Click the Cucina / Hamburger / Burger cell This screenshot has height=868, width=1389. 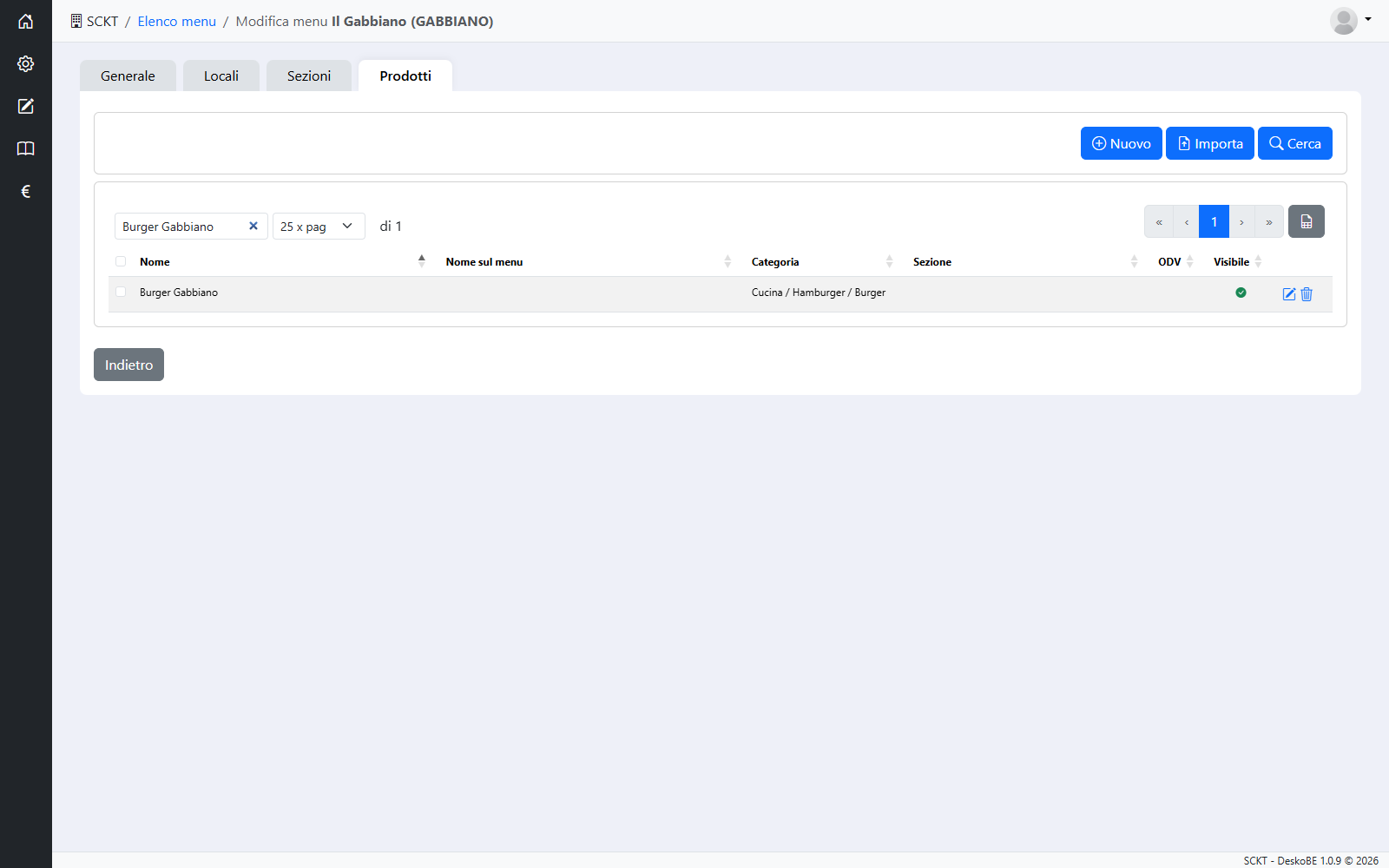pos(819,293)
